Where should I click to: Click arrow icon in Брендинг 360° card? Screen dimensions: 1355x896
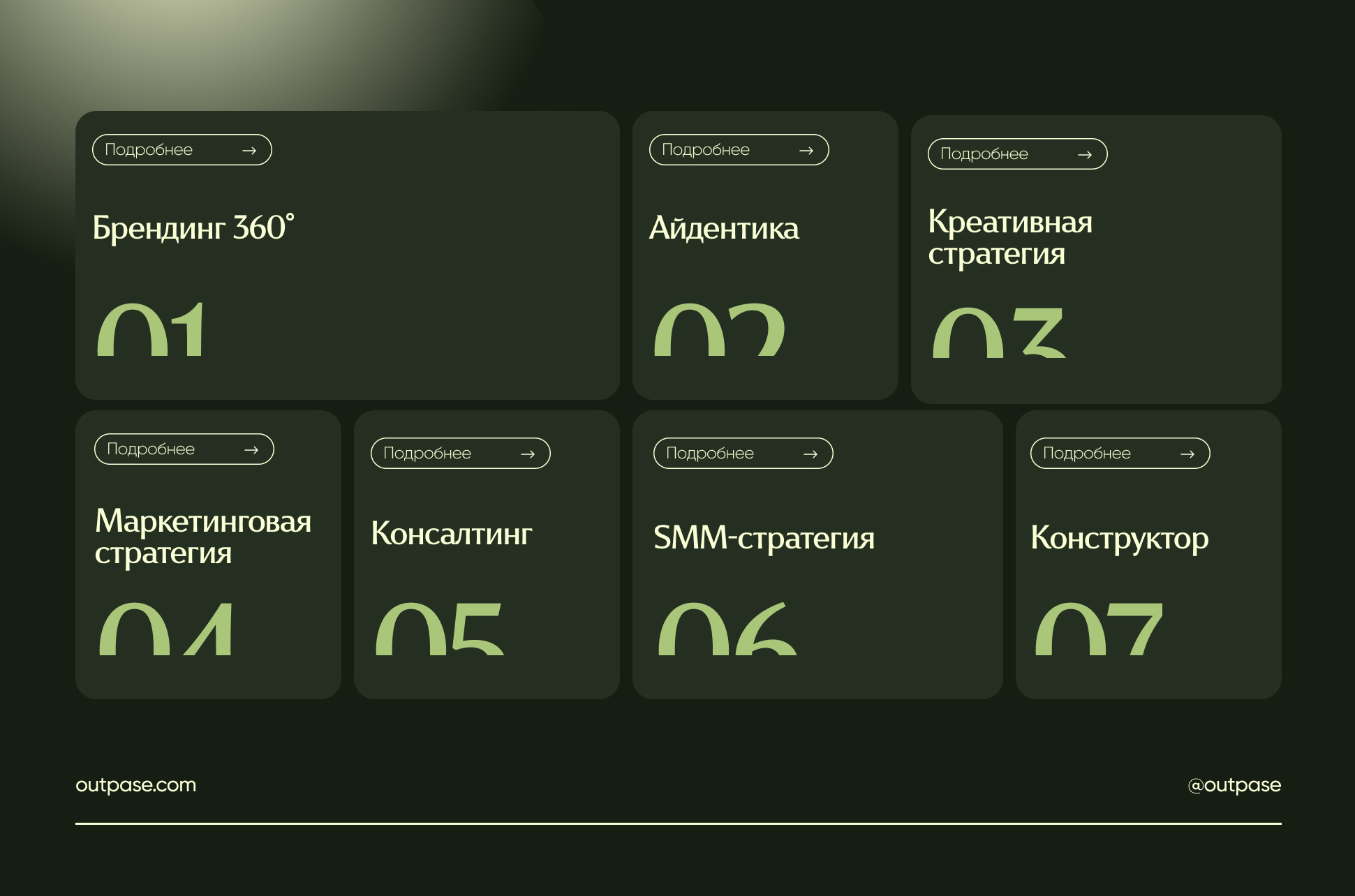click(x=249, y=151)
